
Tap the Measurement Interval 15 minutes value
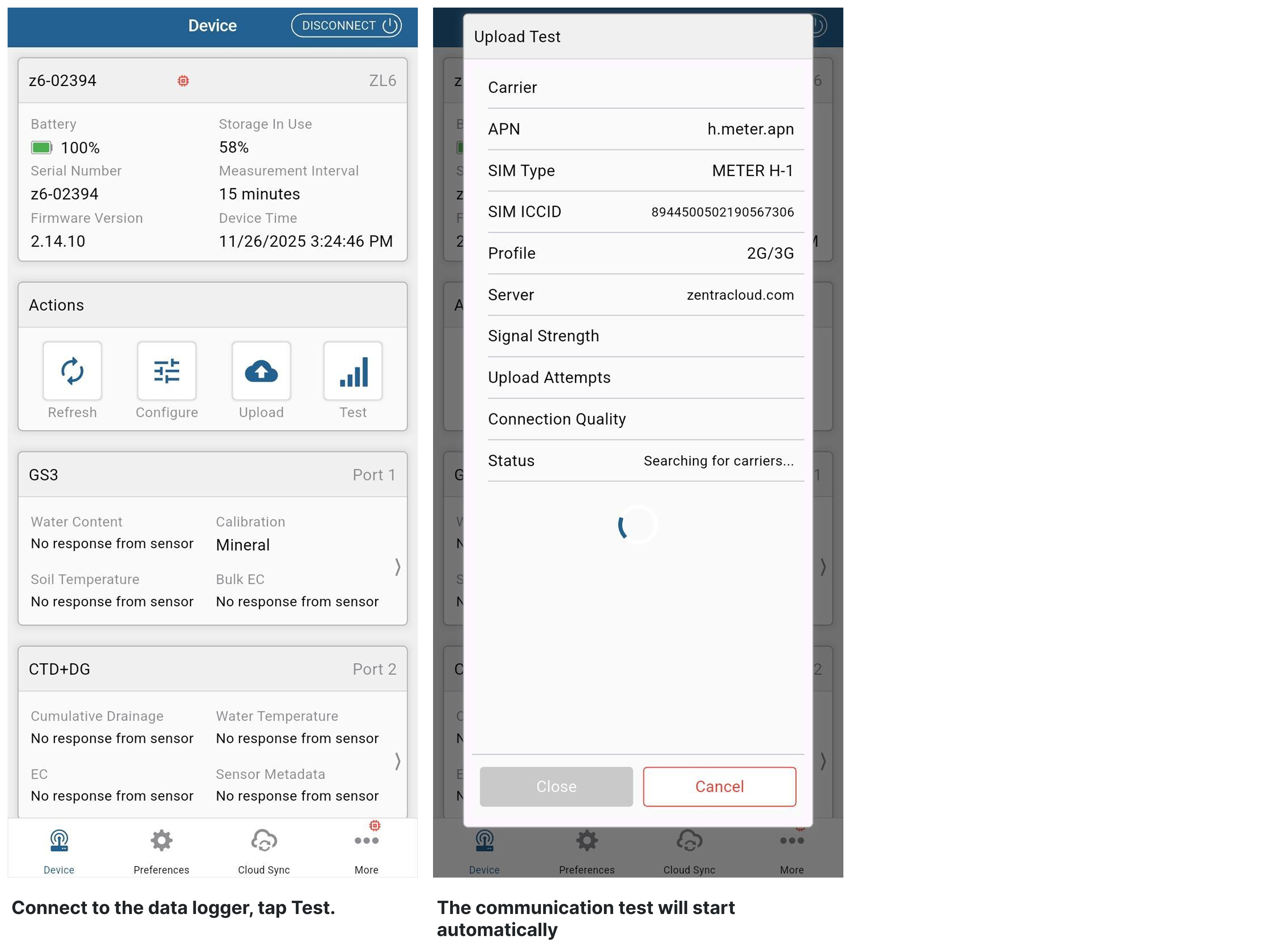tap(259, 194)
